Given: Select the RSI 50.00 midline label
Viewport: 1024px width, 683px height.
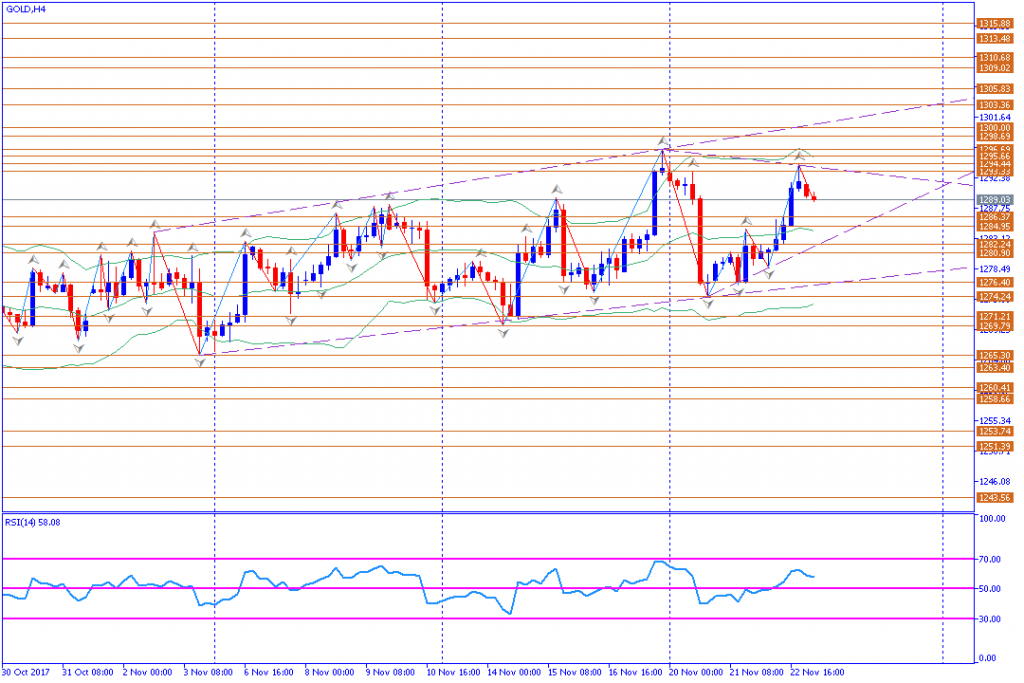Looking at the screenshot, I should click(990, 589).
